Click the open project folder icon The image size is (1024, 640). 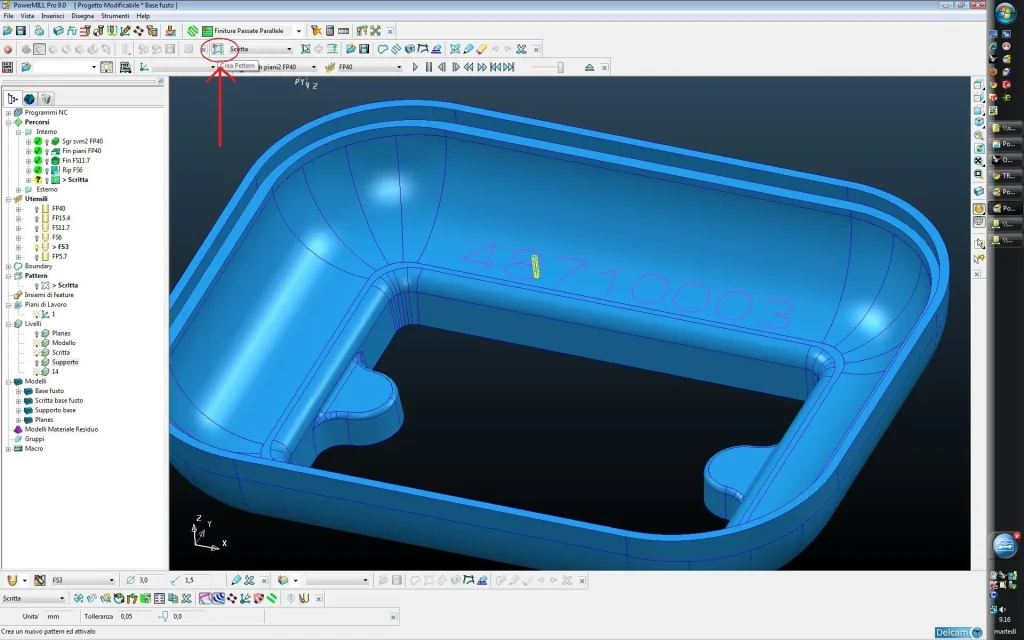[8, 31]
